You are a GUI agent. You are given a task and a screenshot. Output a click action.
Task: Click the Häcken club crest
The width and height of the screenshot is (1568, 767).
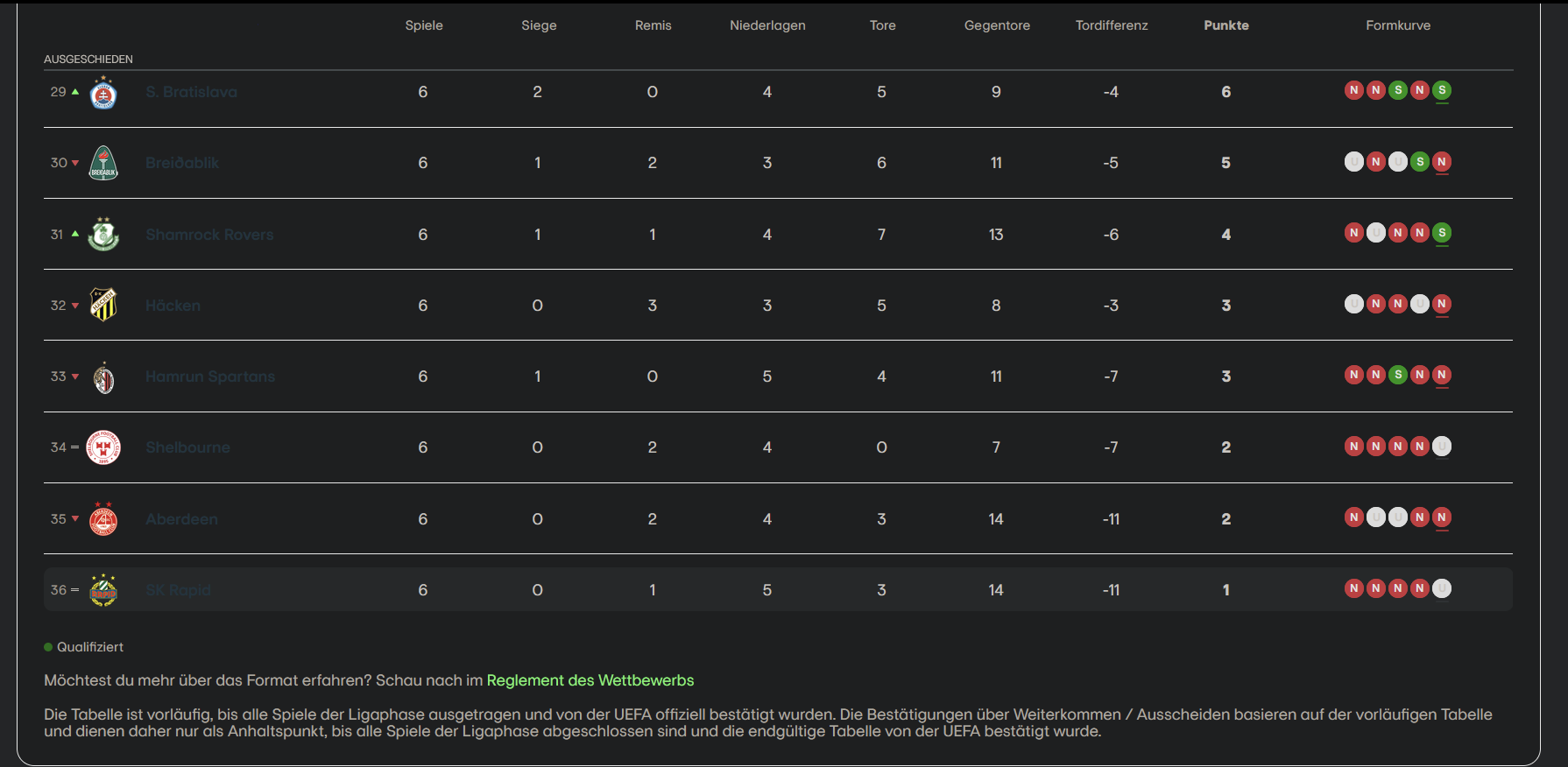pos(103,306)
